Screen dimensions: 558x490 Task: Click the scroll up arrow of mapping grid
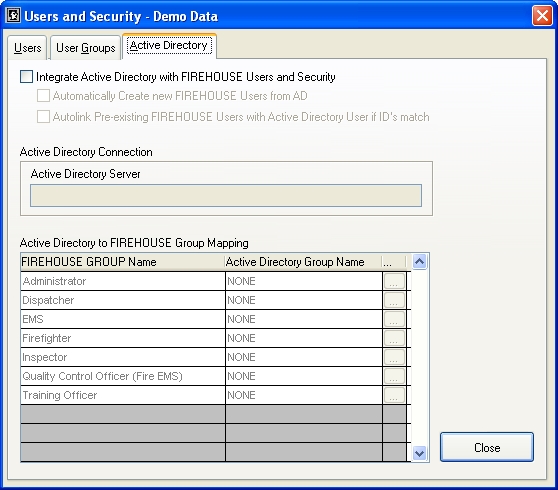(420, 262)
